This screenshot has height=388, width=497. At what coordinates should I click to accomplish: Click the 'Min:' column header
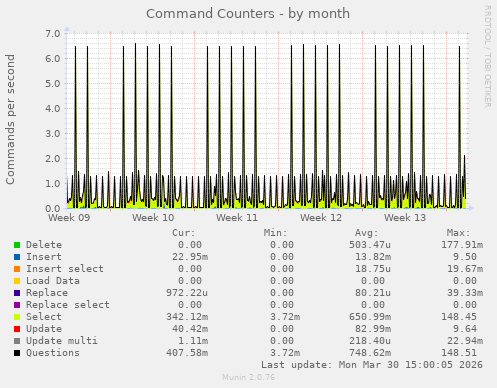(275, 233)
